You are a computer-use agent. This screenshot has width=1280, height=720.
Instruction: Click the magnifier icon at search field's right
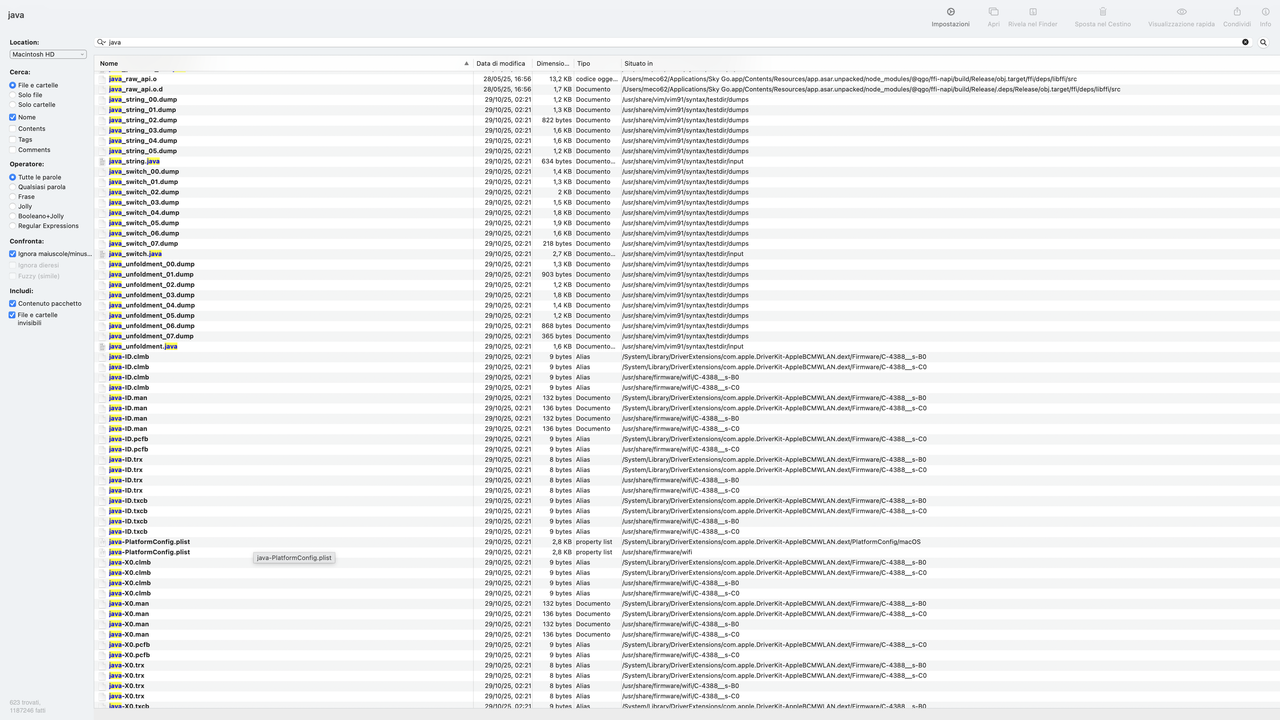(1264, 42)
